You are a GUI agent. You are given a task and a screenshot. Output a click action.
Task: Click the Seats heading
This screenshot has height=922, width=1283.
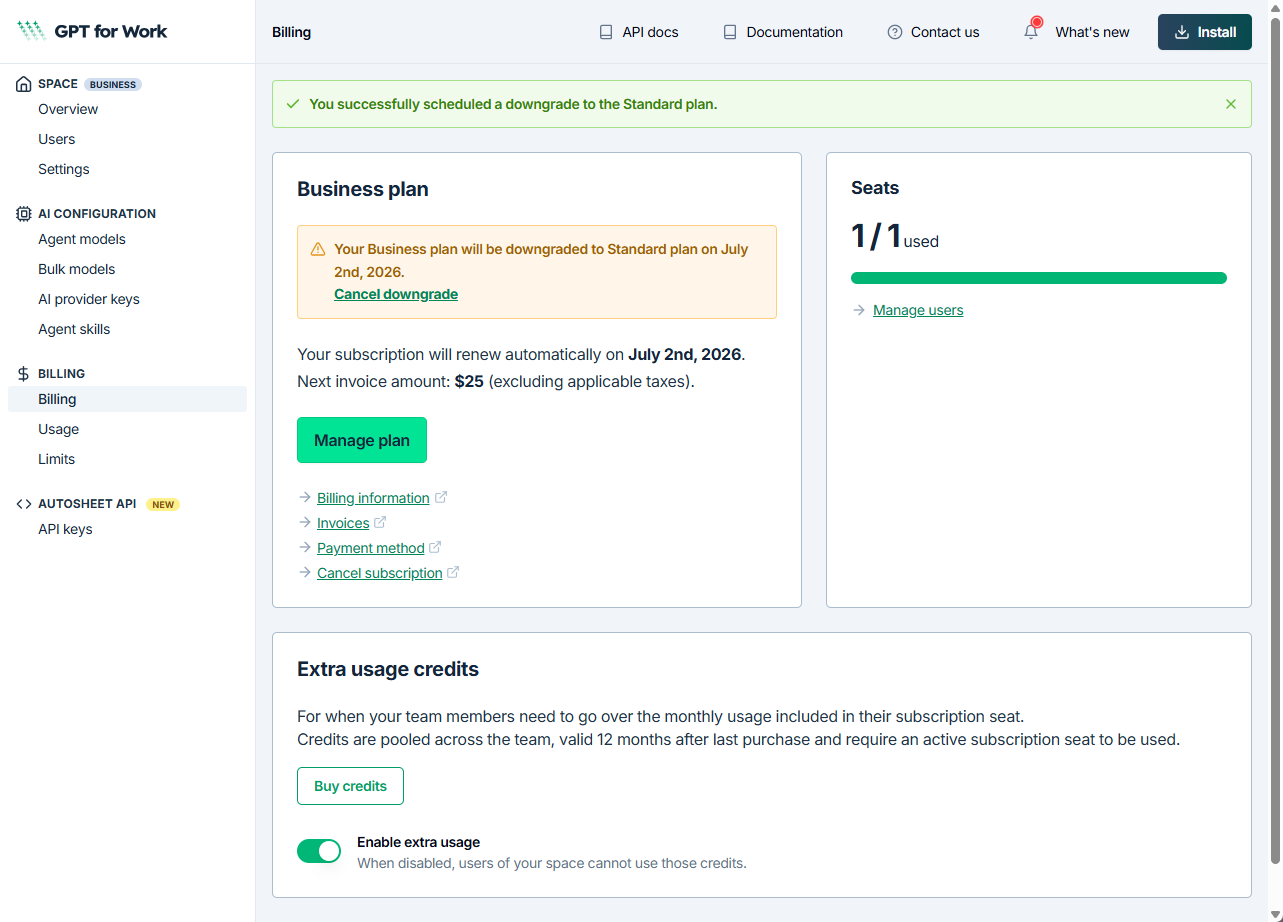point(875,188)
